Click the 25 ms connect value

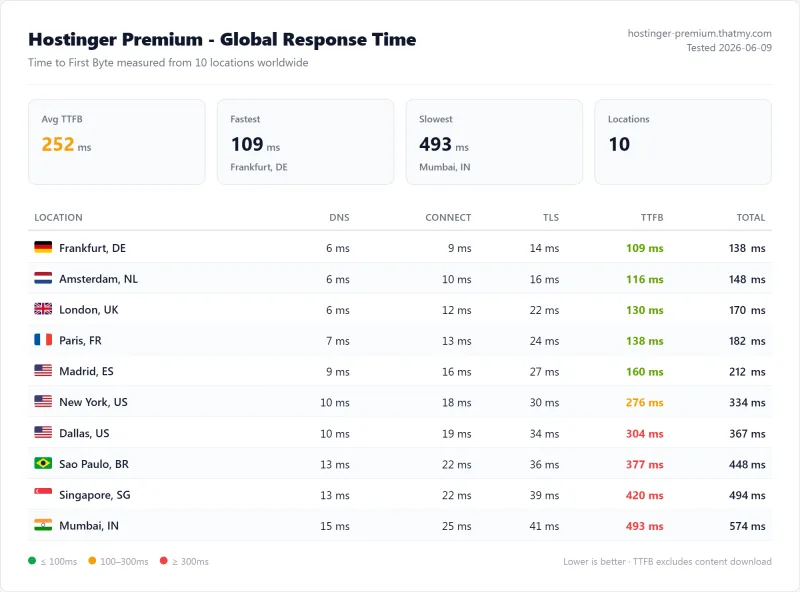(457, 526)
